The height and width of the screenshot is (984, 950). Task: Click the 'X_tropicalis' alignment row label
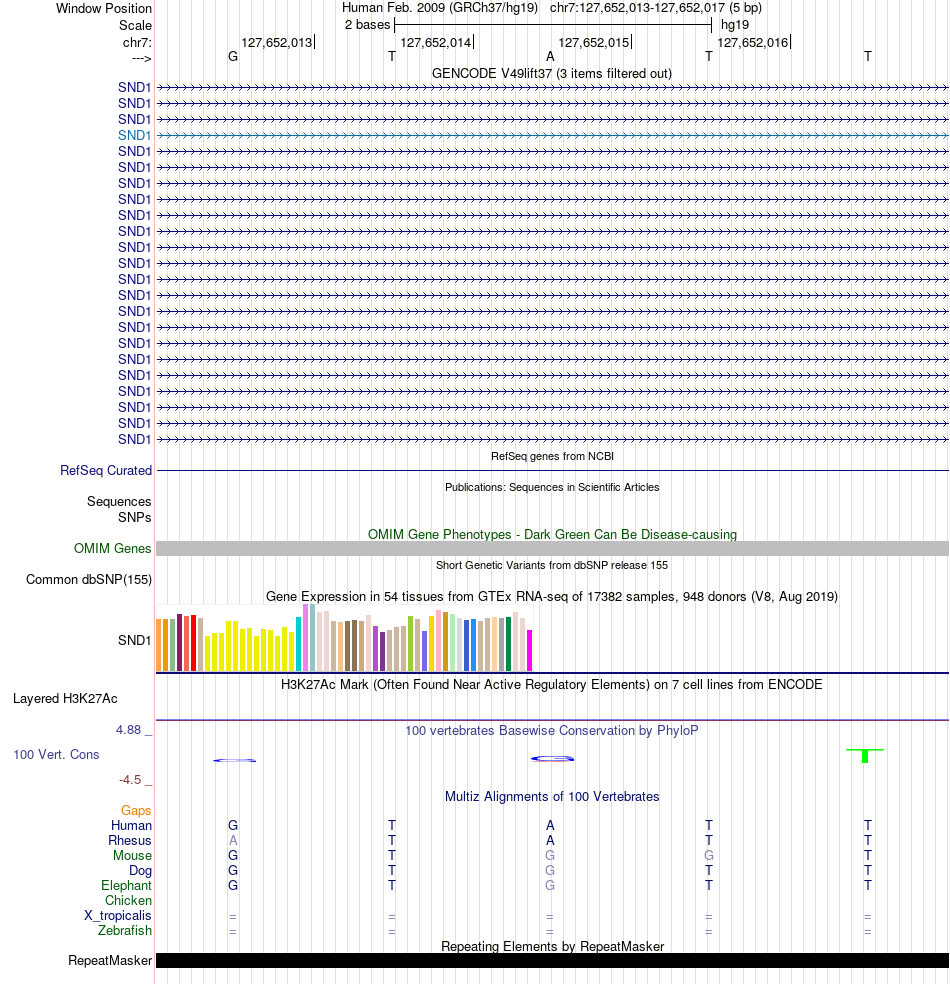118,916
